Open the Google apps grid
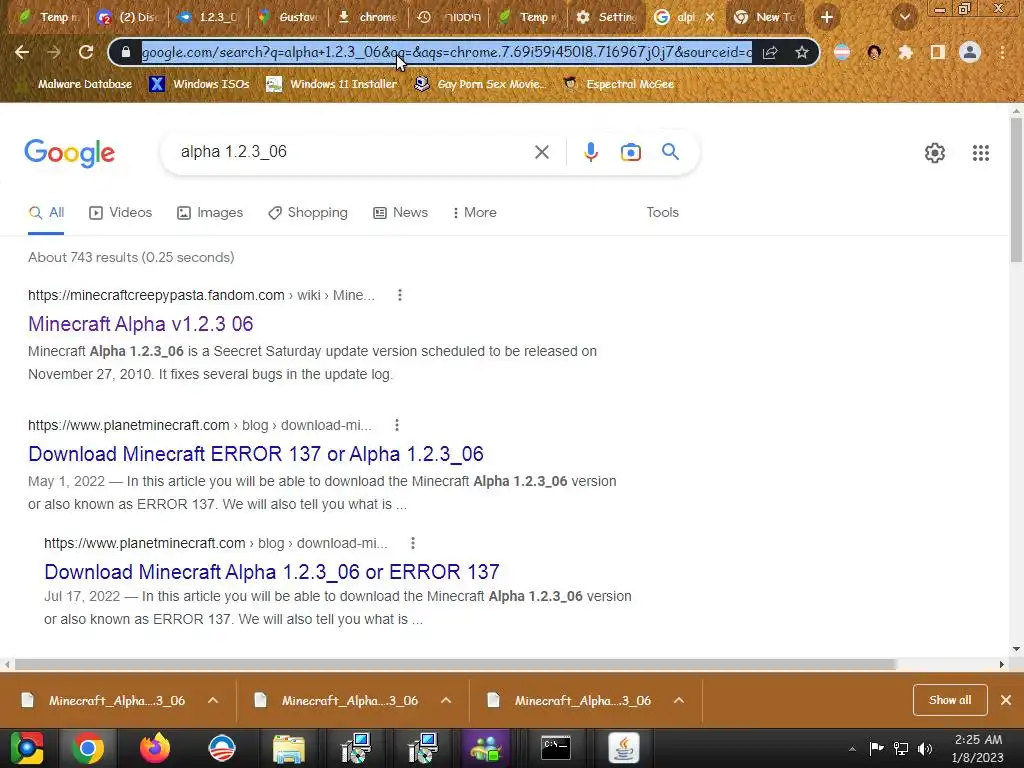Image resolution: width=1024 pixels, height=768 pixels. (x=980, y=153)
